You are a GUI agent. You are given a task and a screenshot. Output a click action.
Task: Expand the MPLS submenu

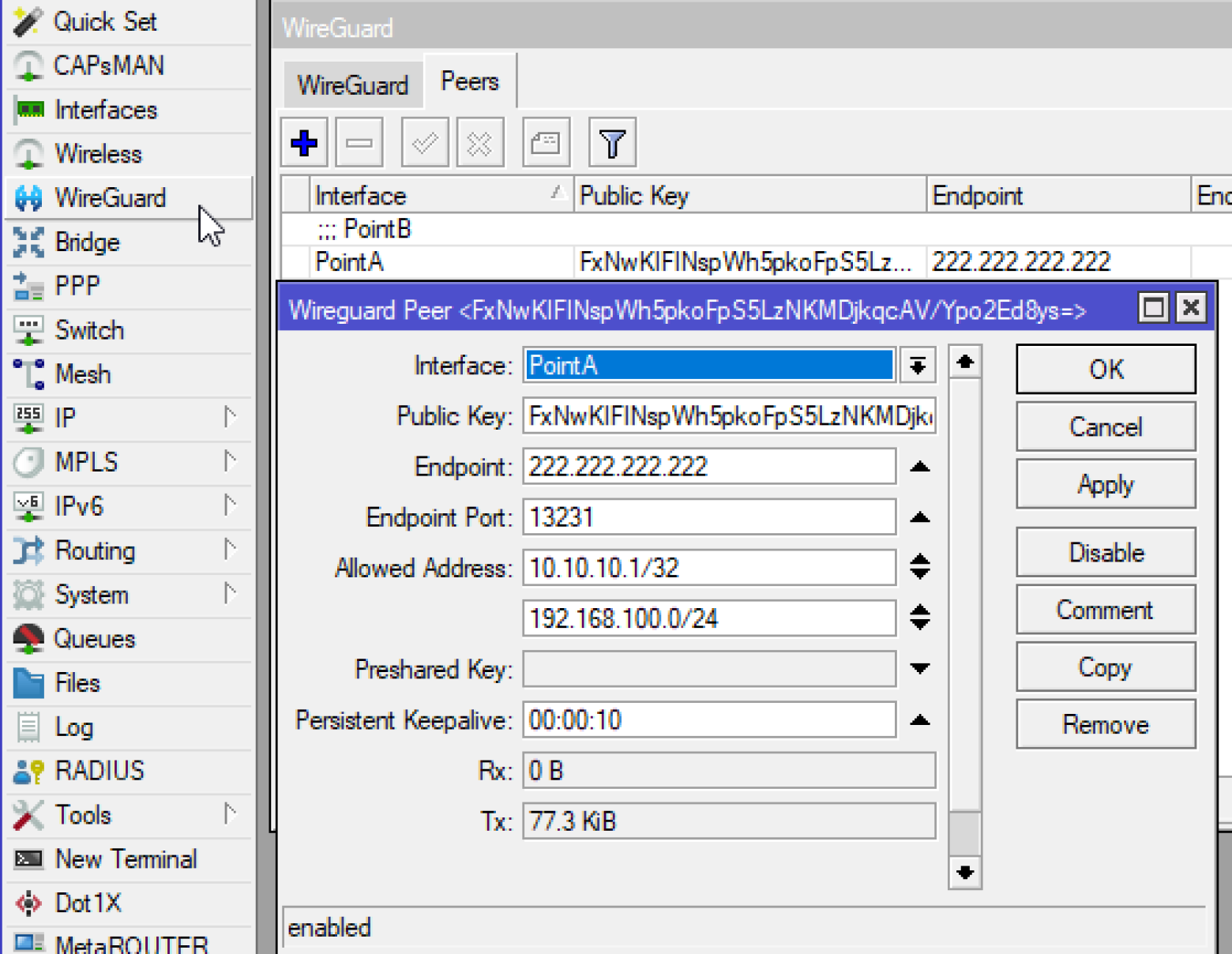(x=230, y=461)
